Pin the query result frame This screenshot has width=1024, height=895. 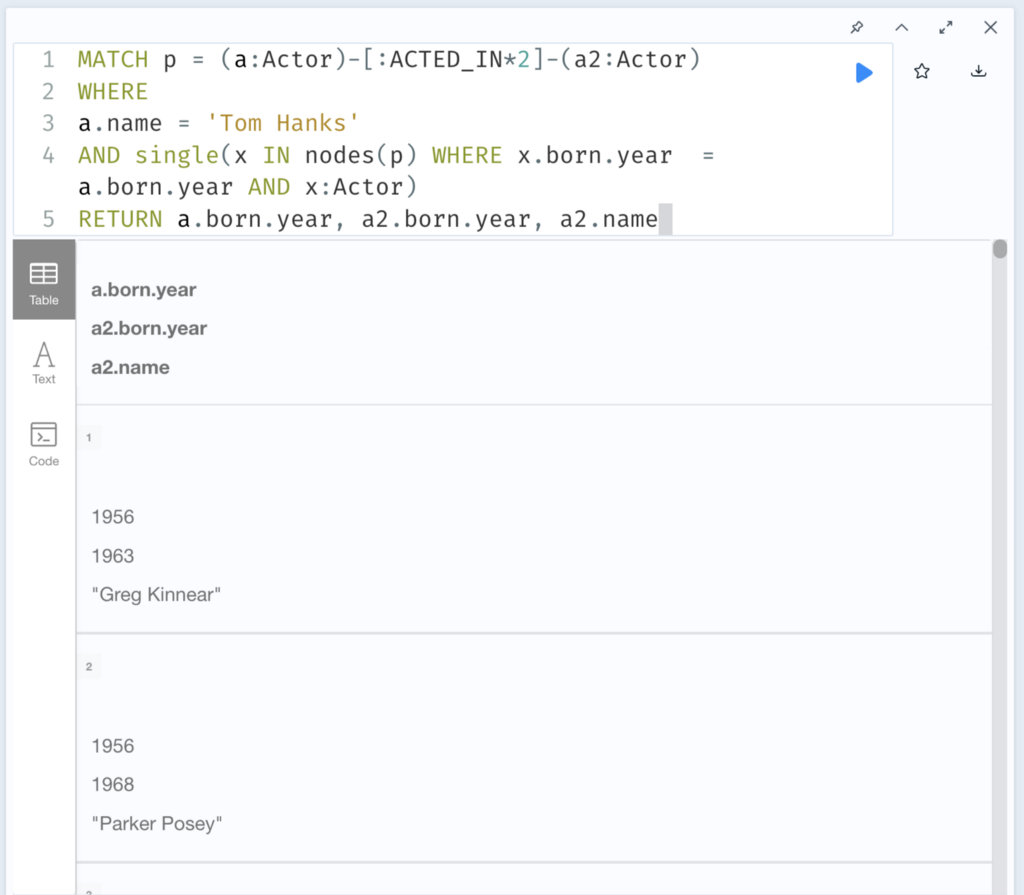click(x=857, y=27)
